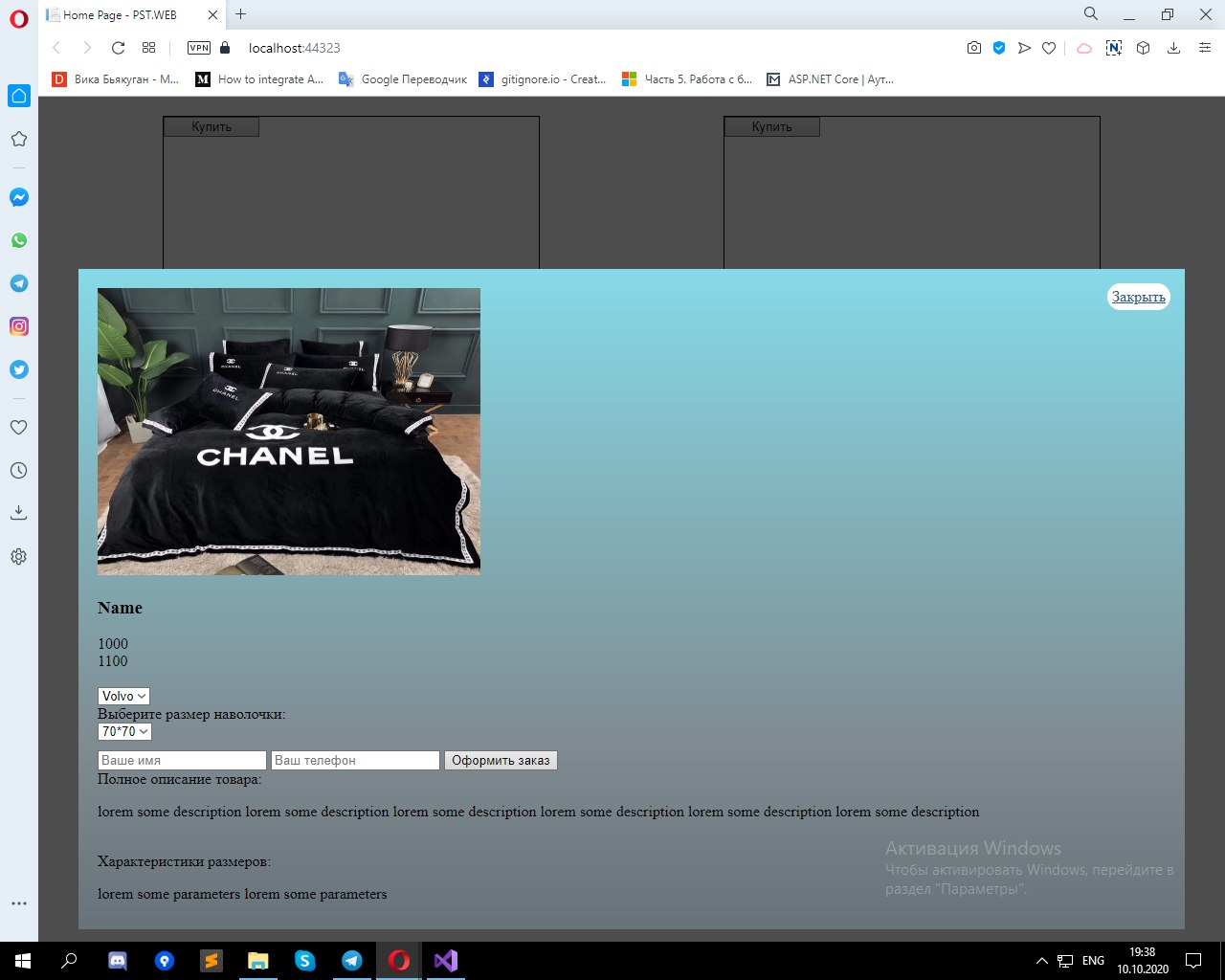The width and height of the screenshot is (1225, 980).
Task: Open Twitter in Opera sidebar
Action: pos(19,369)
